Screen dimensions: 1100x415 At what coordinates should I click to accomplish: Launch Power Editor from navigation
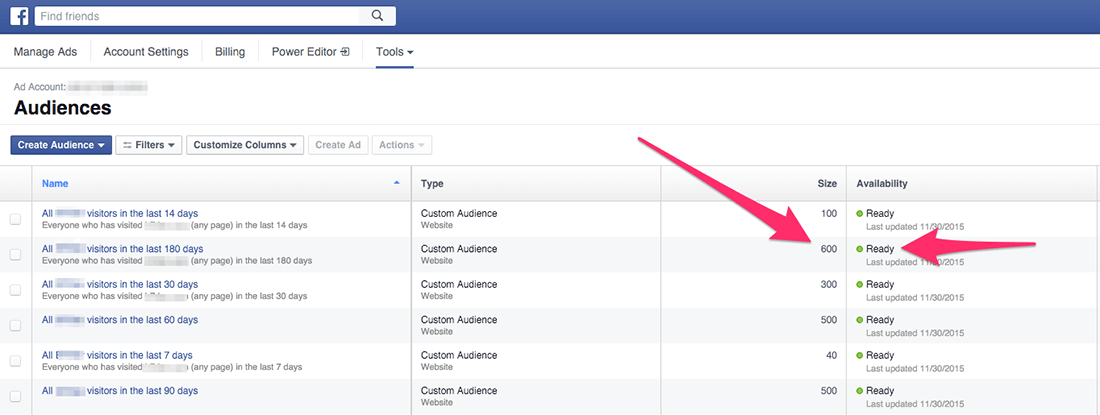click(x=310, y=52)
